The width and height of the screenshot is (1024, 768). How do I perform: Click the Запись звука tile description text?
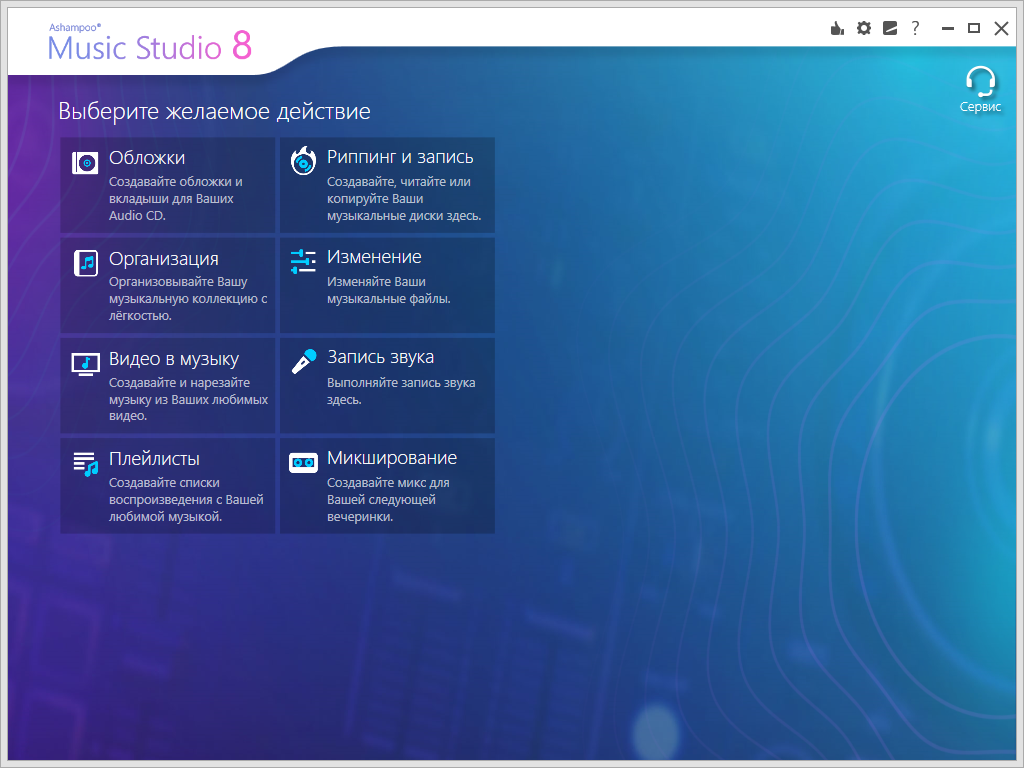point(400,391)
